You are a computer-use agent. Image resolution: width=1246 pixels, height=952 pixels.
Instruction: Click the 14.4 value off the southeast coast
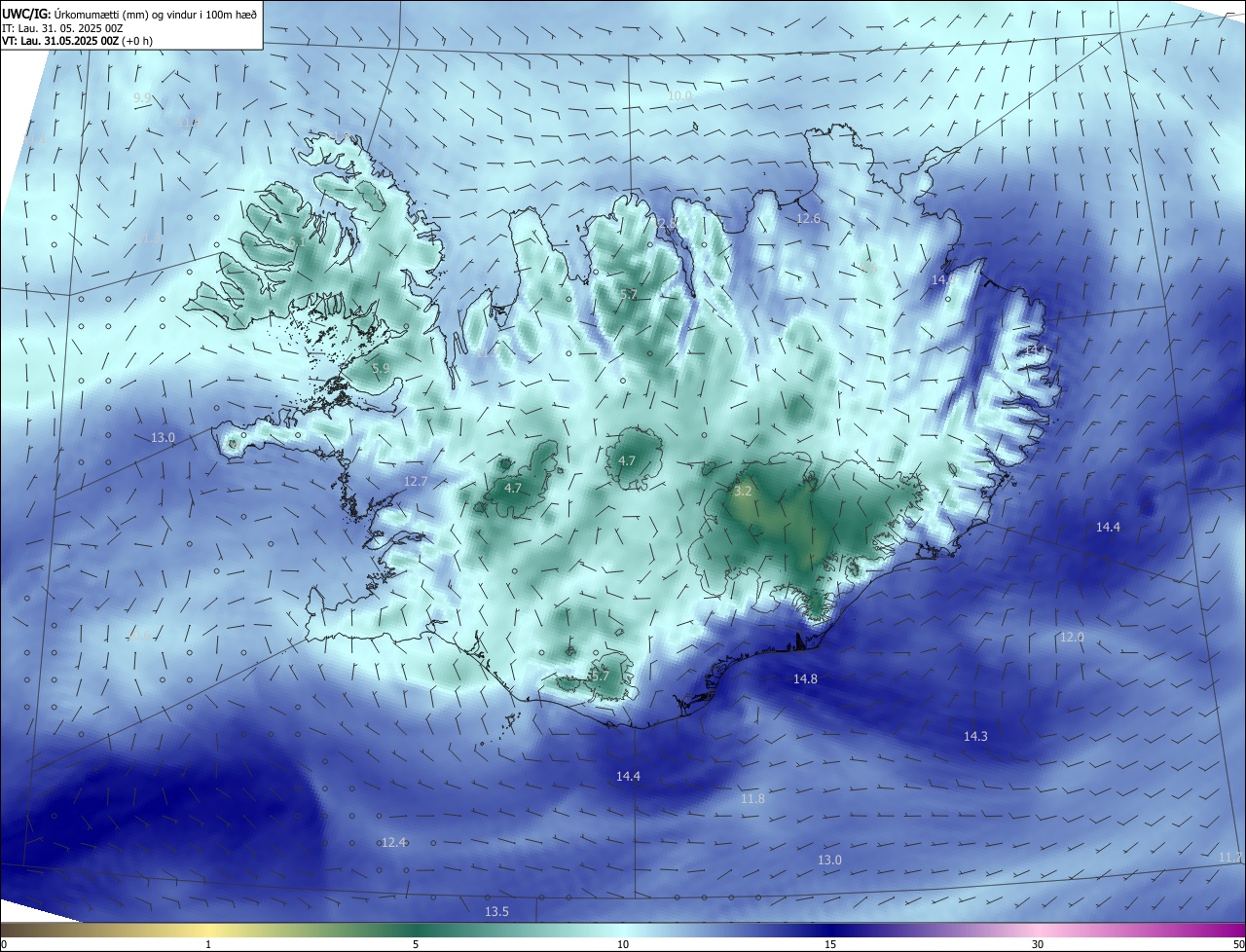[x=1108, y=527]
